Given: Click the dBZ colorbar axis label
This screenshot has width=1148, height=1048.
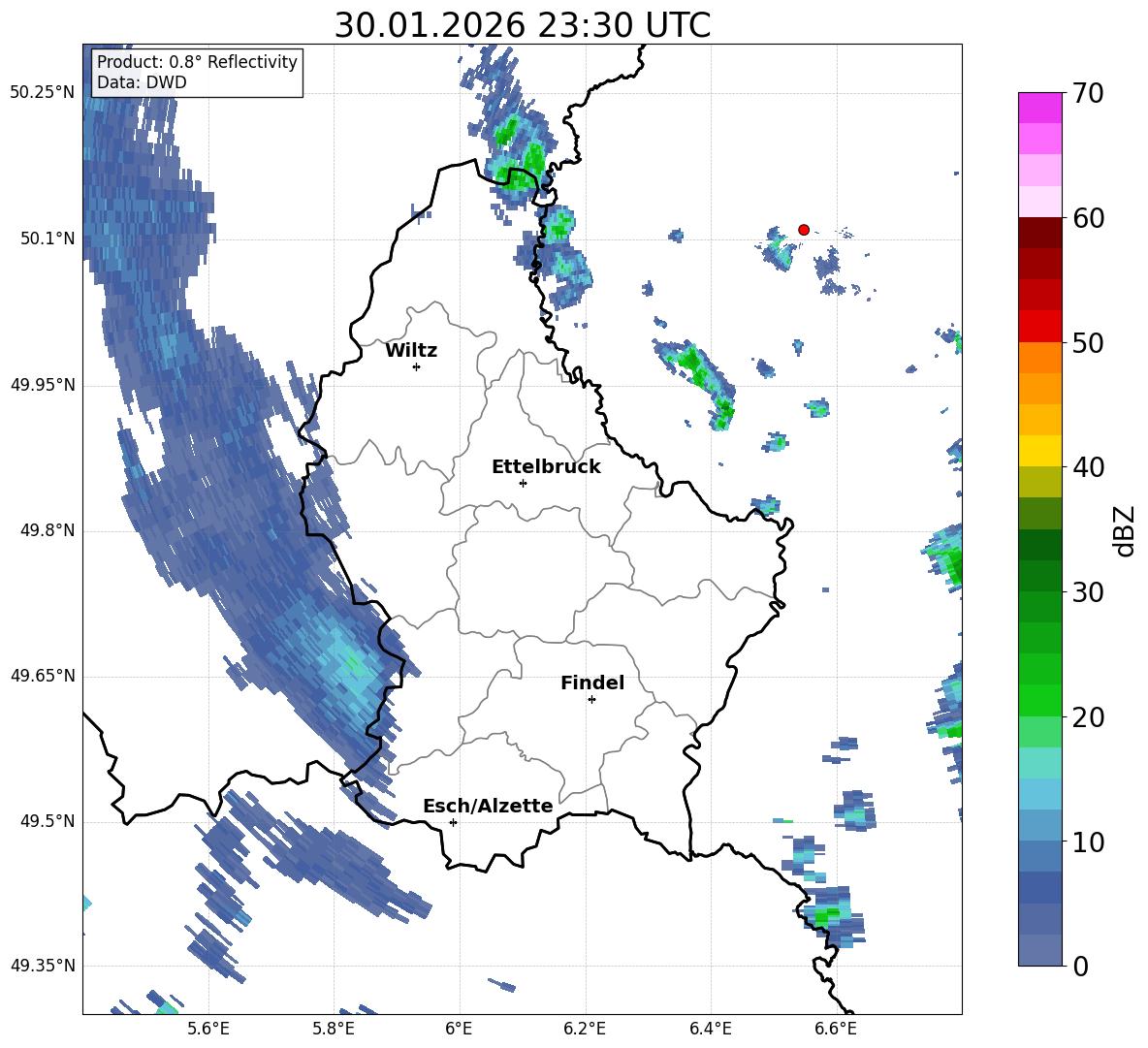Looking at the screenshot, I should tap(1126, 530).
